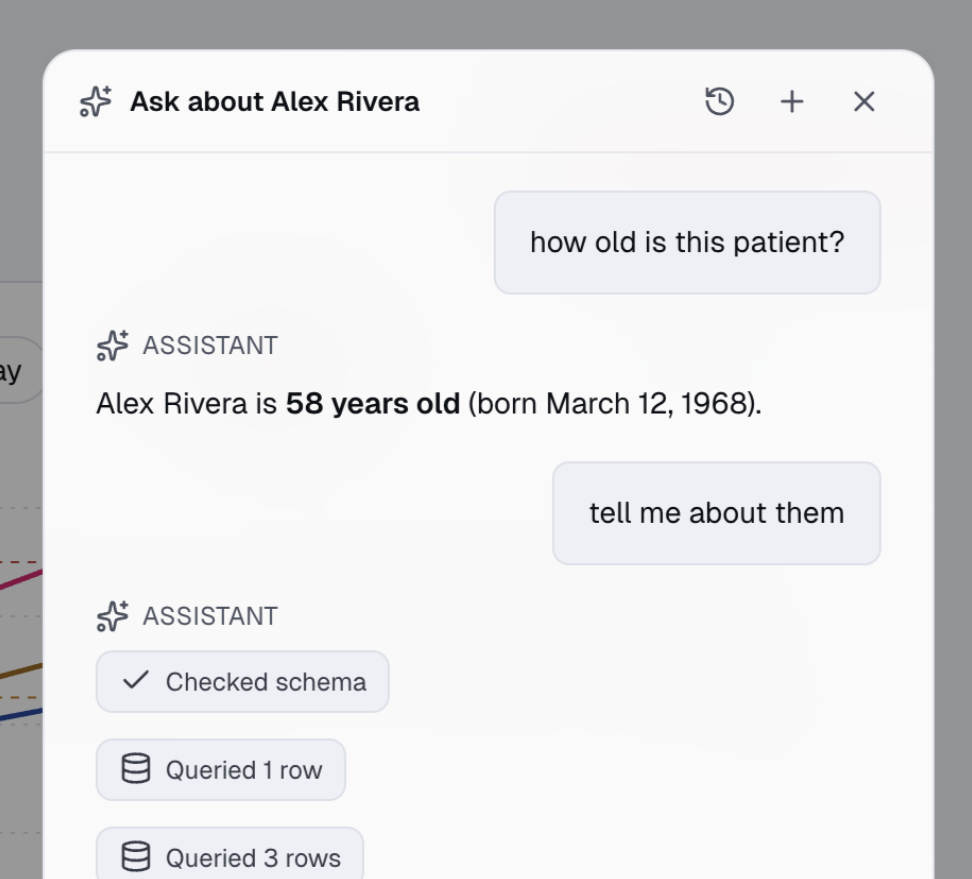Viewport: 972px width, 879px height.
Task: Click the database icon in Queried 3 rows
Action: tap(136, 857)
